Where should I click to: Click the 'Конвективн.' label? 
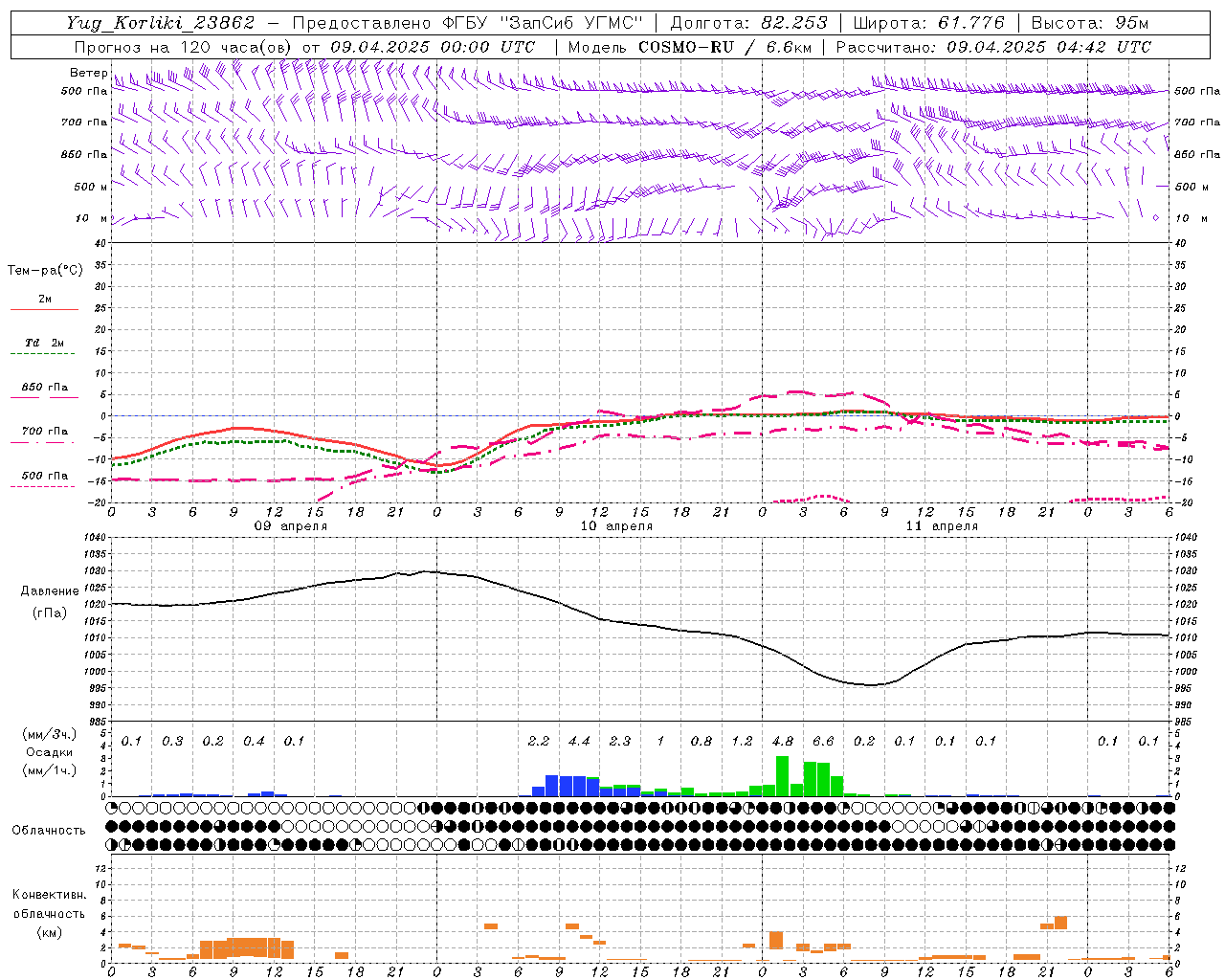coord(50,895)
